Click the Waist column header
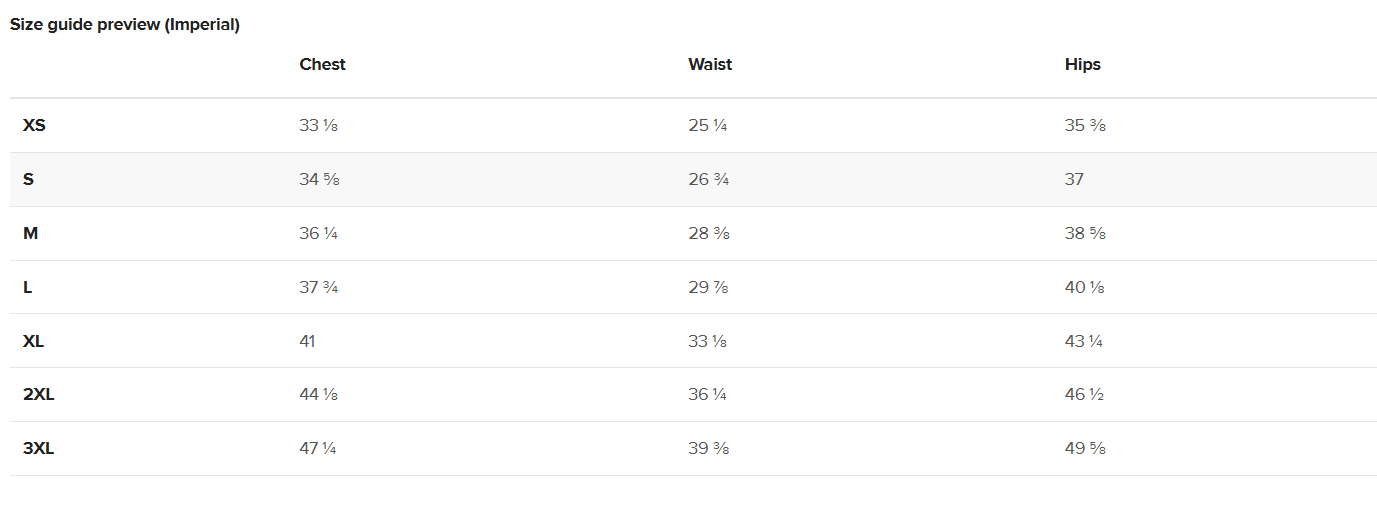Viewport: 1377px width, 518px height. pos(710,64)
